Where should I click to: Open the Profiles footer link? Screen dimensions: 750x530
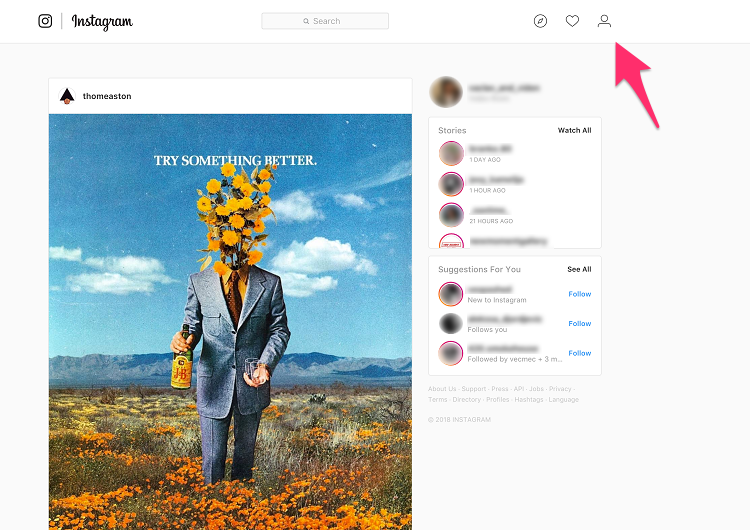498,399
